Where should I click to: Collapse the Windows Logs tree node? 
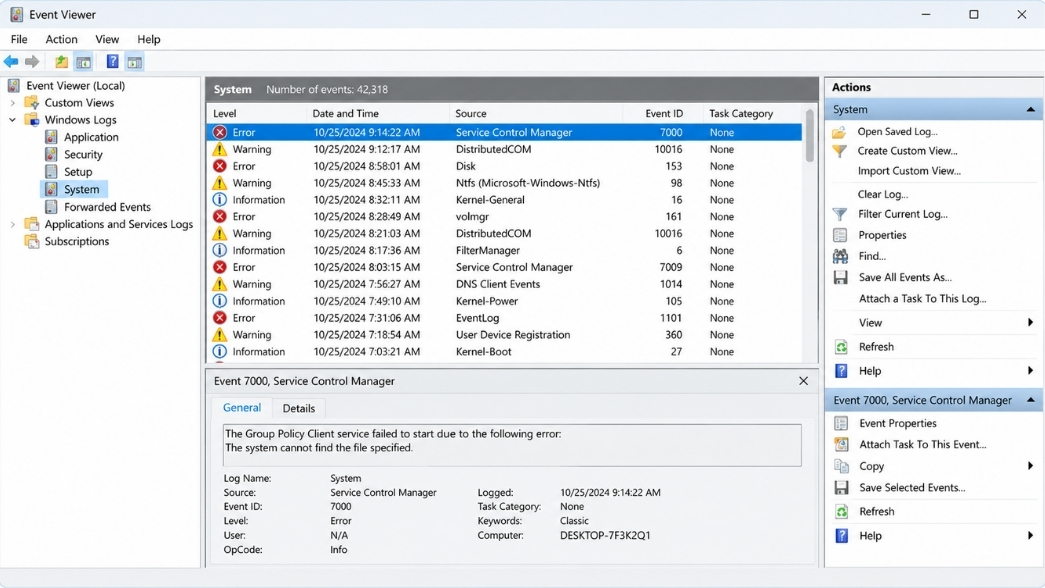point(13,120)
